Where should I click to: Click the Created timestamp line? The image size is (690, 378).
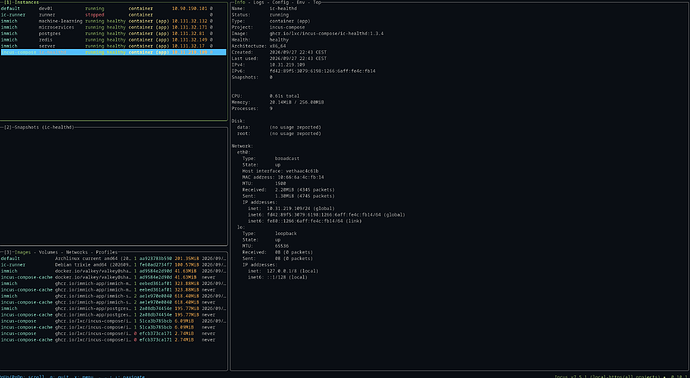click(279, 52)
